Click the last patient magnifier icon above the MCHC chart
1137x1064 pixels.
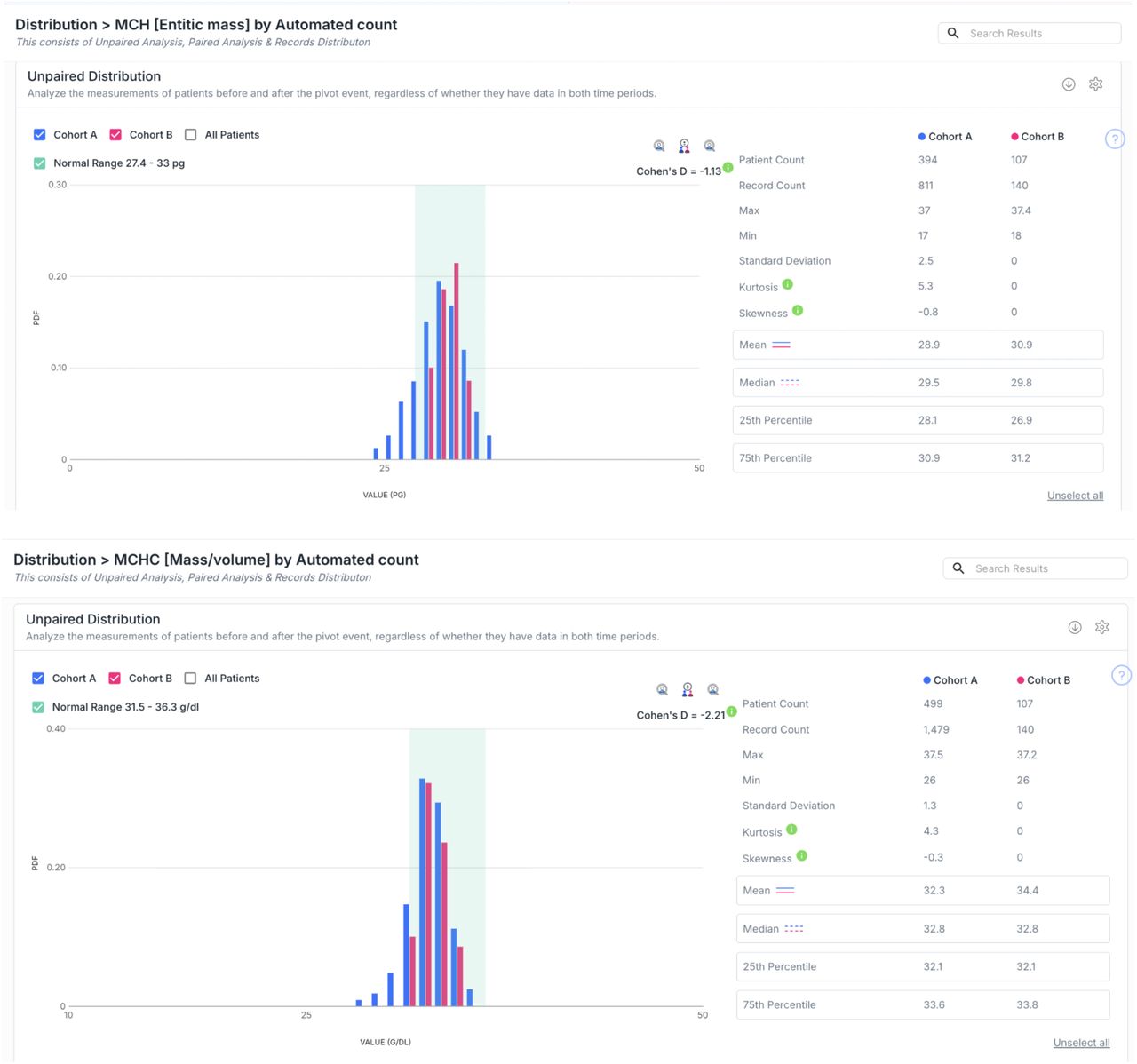click(712, 690)
